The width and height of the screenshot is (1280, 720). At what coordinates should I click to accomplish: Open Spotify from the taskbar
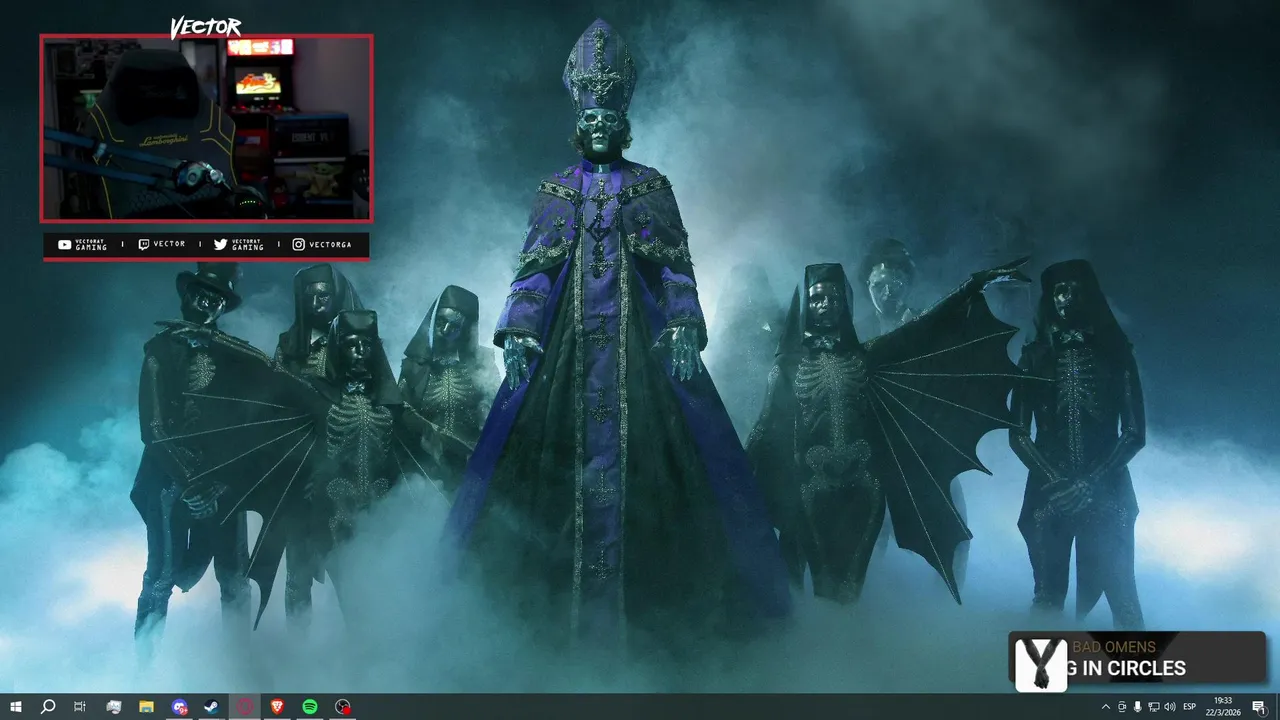pos(310,707)
